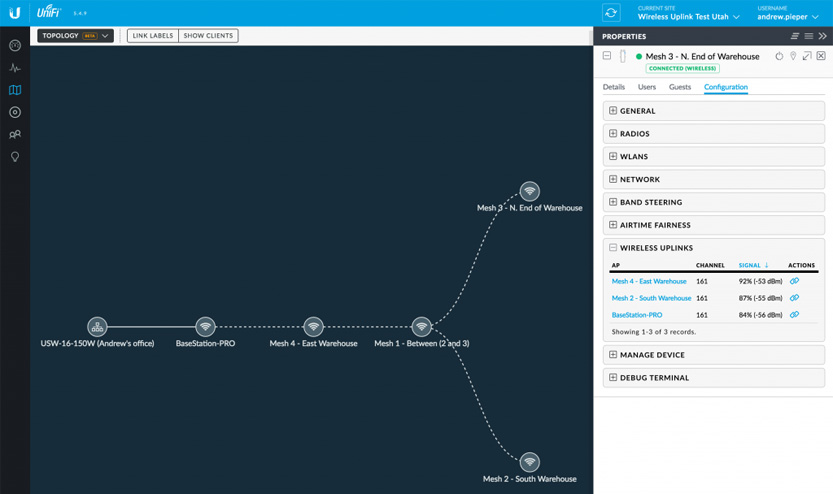This screenshot has height=494, width=833.
Task: Switch properties to staggered-lines view icon
Action: point(795,36)
